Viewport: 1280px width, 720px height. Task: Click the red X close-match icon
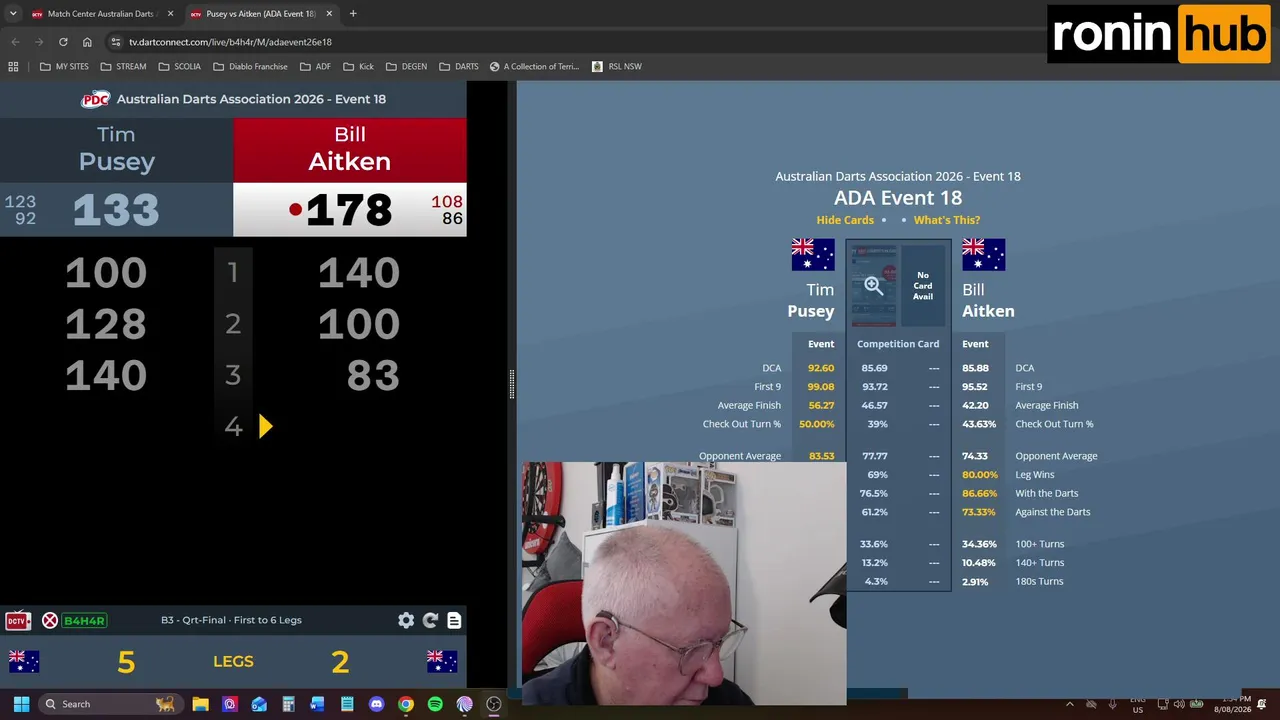(50, 621)
